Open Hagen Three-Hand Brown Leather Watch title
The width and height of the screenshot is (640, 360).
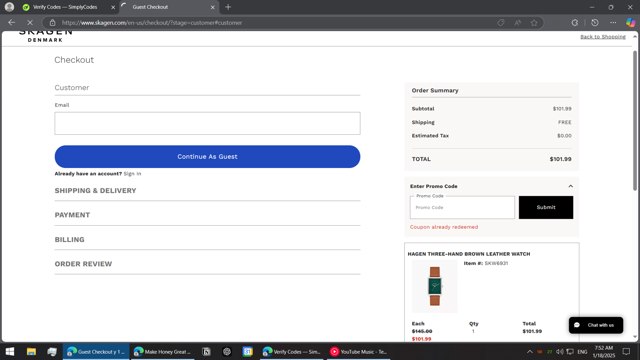click(x=469, y=254)
